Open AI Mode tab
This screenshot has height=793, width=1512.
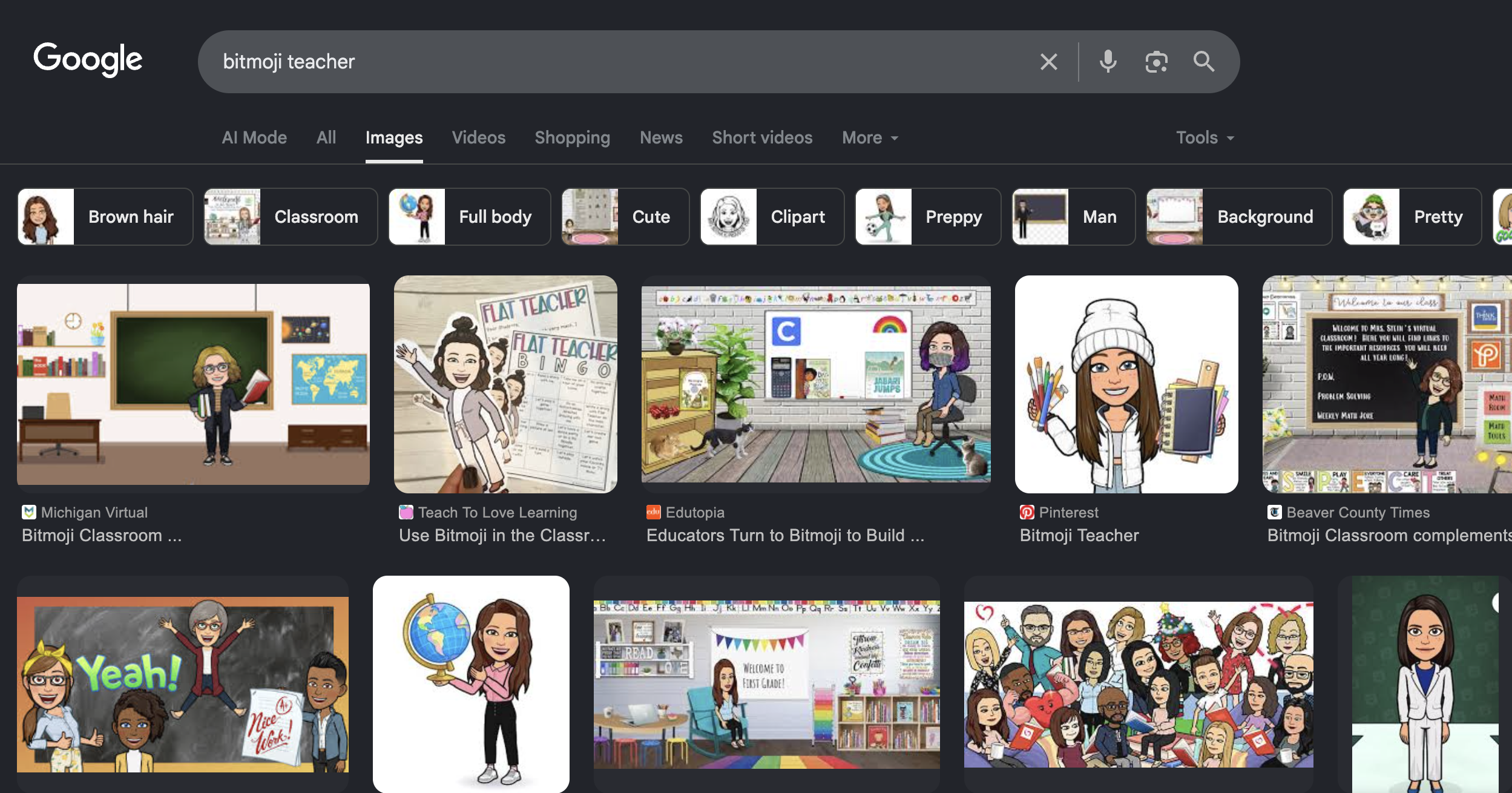[254, 138]
